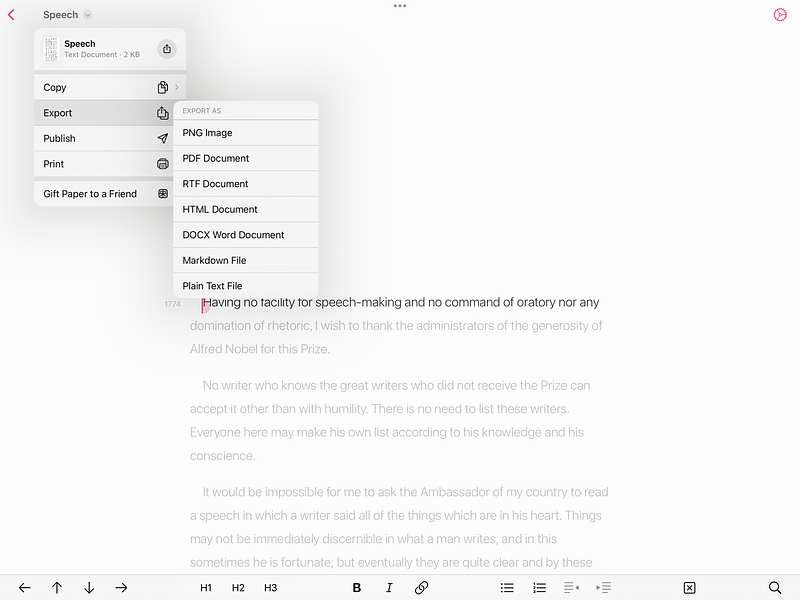Move cursor left with the arrow key
The image size is (800, 600).
(24, 588)
